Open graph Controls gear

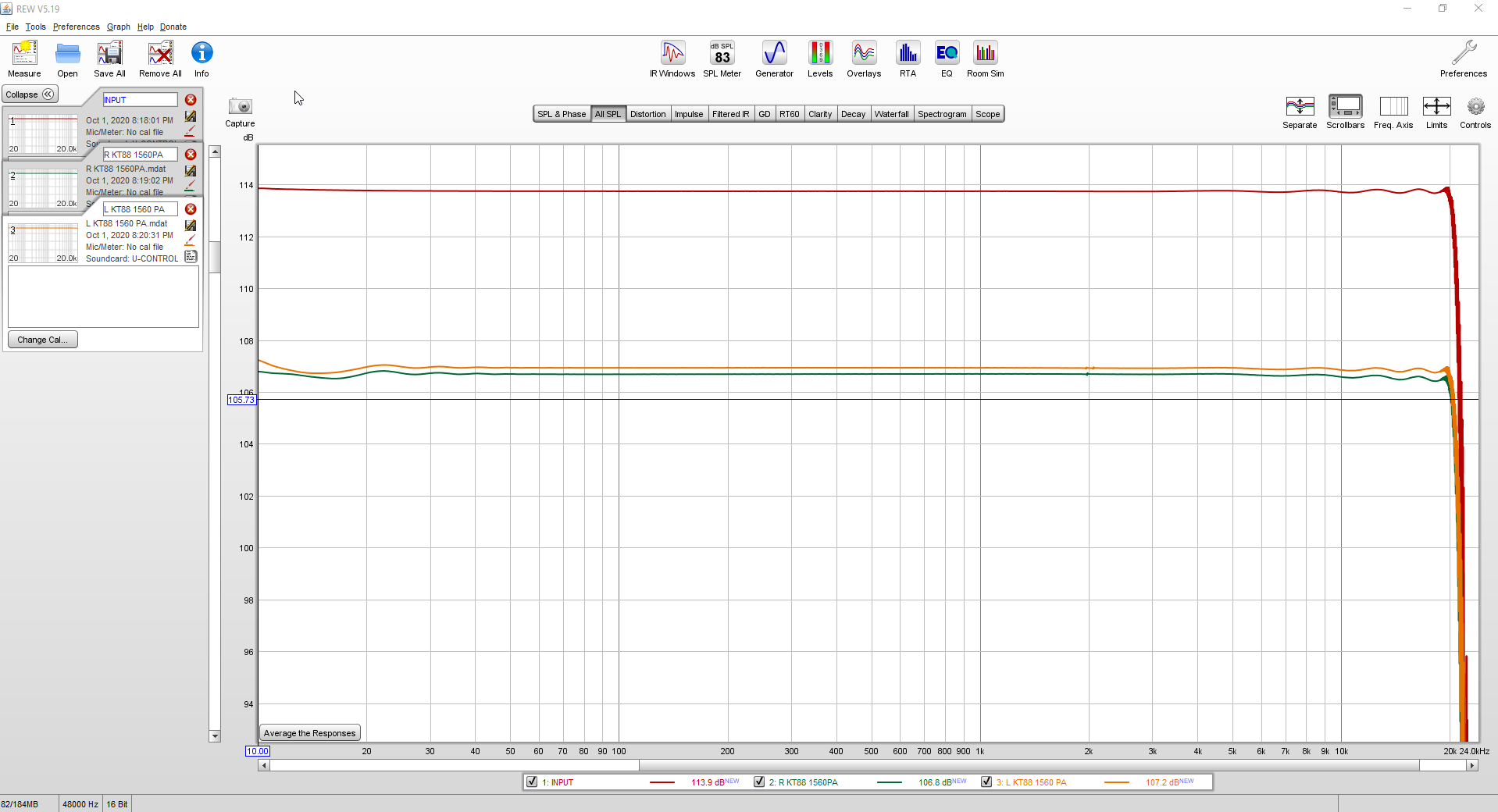click(1475, 106)
